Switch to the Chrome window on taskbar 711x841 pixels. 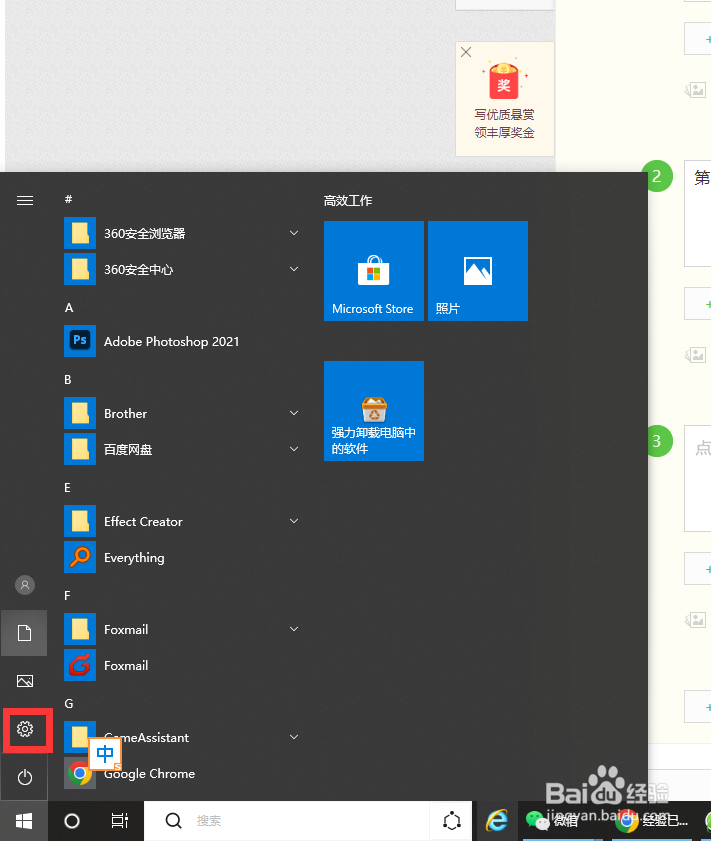pyautogui.click(x=651, y=821)
